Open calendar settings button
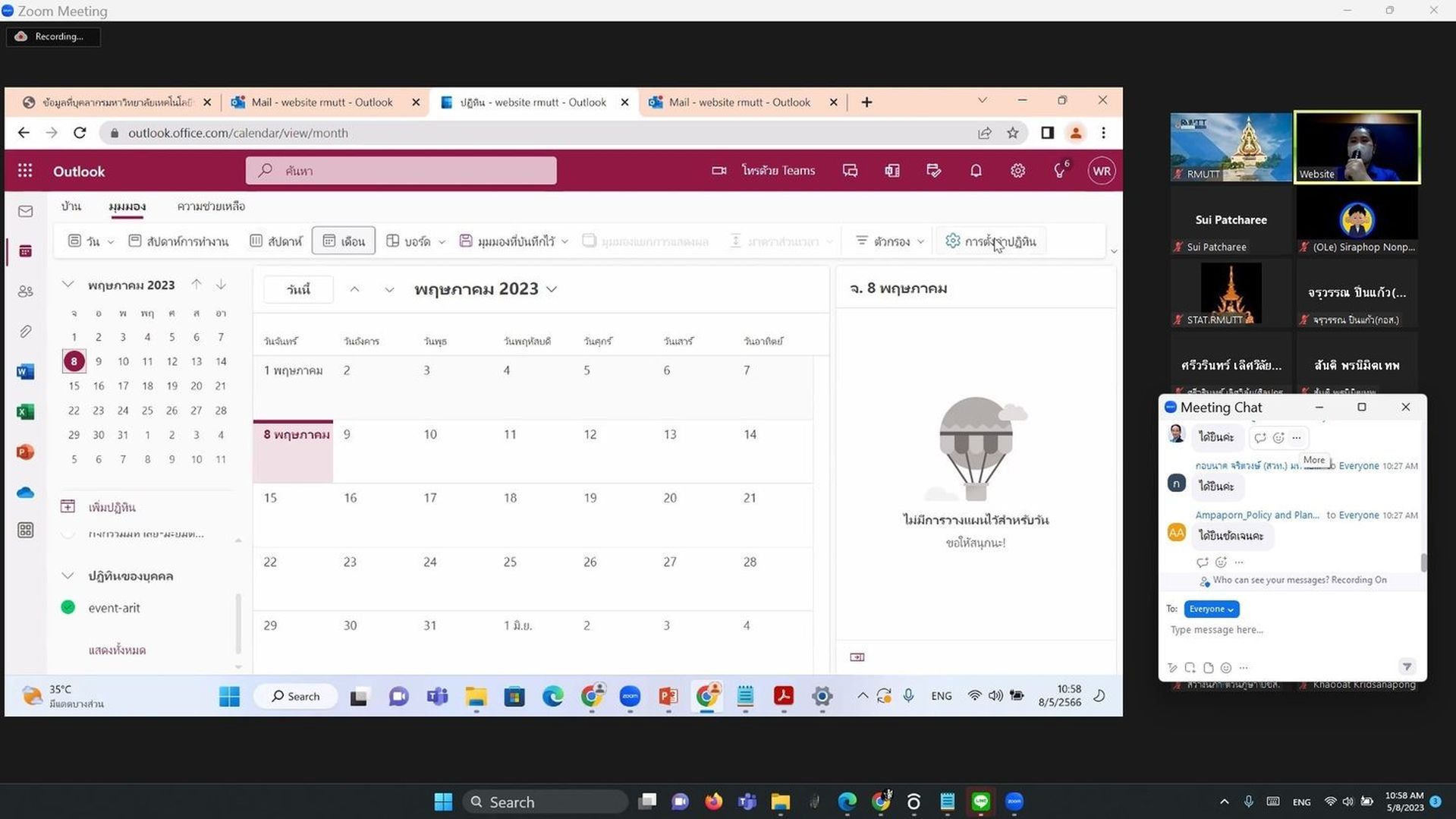Image resolution: width=1456 pixels, height=819 pixels. 991,241
